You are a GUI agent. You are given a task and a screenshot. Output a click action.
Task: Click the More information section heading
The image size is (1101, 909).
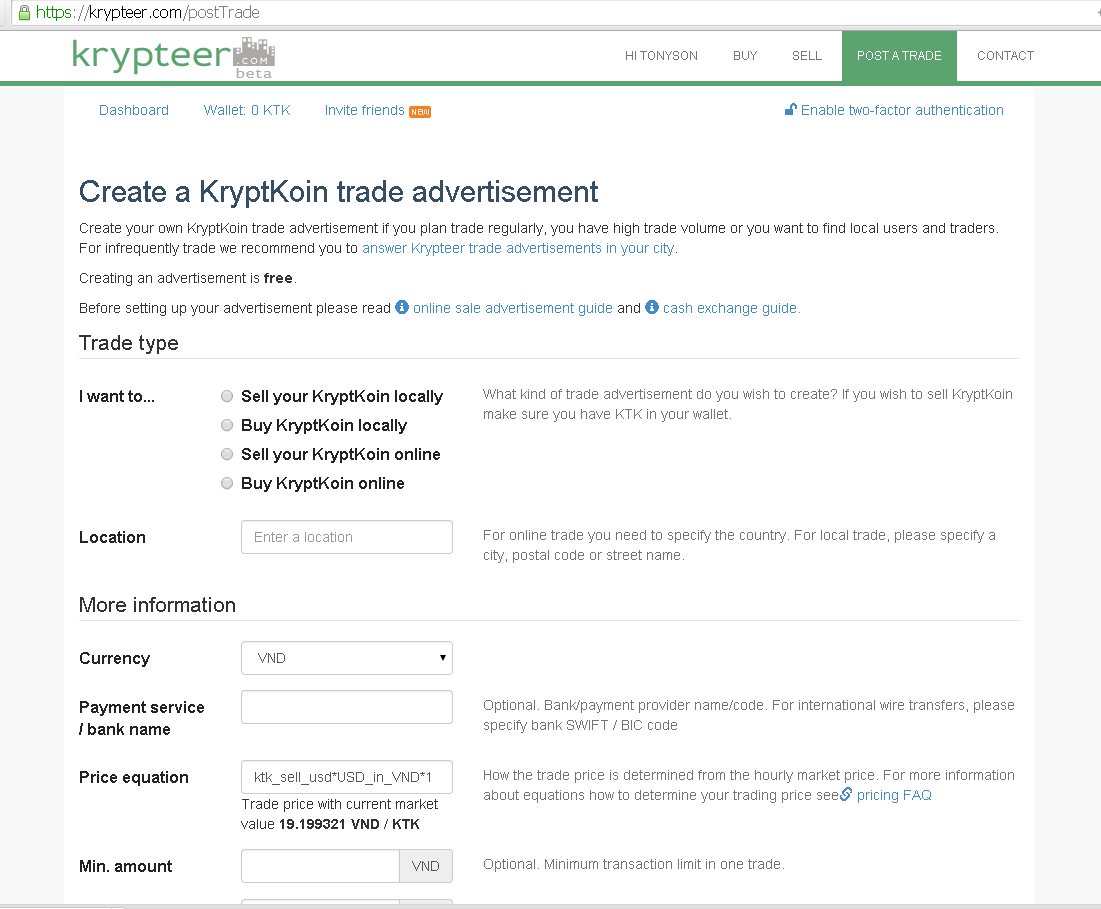157,605
